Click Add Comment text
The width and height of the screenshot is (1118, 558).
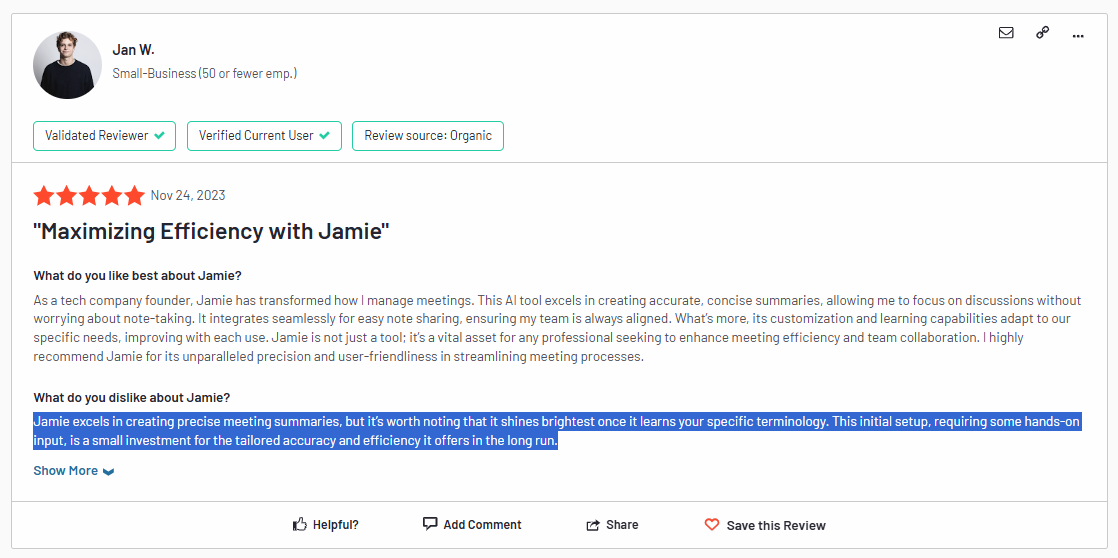pos(483,525)
